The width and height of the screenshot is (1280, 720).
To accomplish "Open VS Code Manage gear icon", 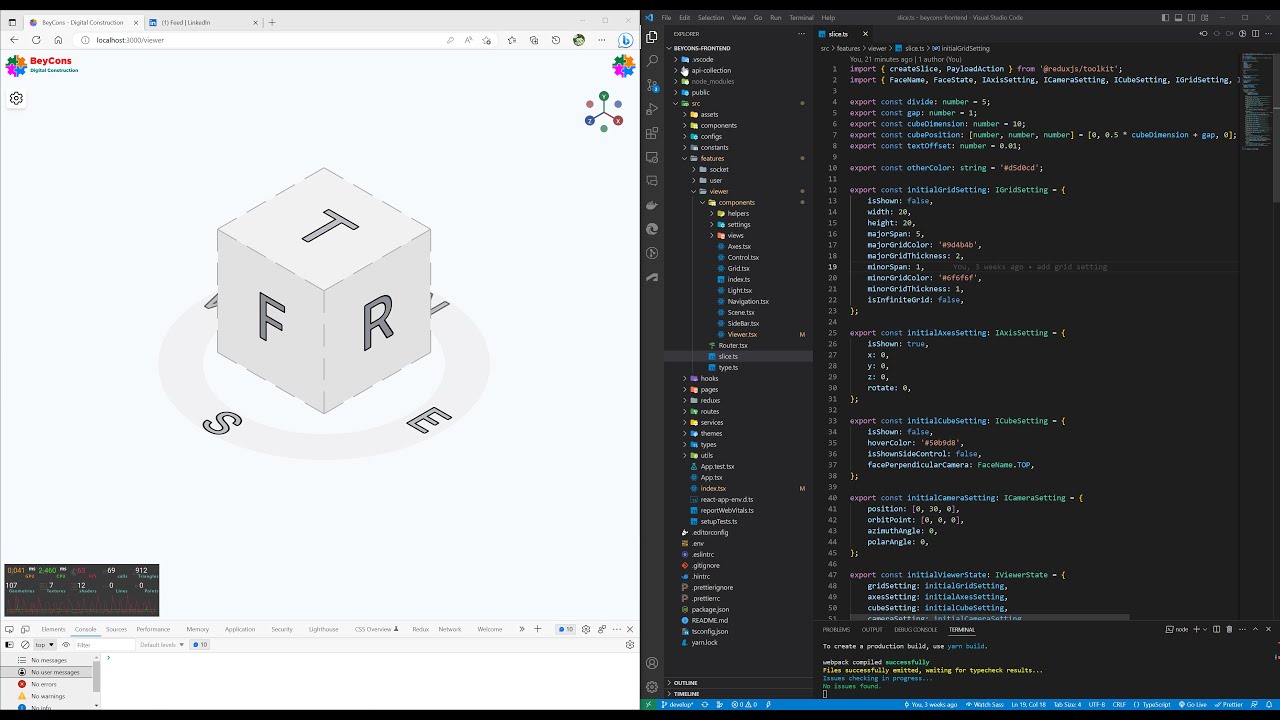I will (x=652, y=687).
